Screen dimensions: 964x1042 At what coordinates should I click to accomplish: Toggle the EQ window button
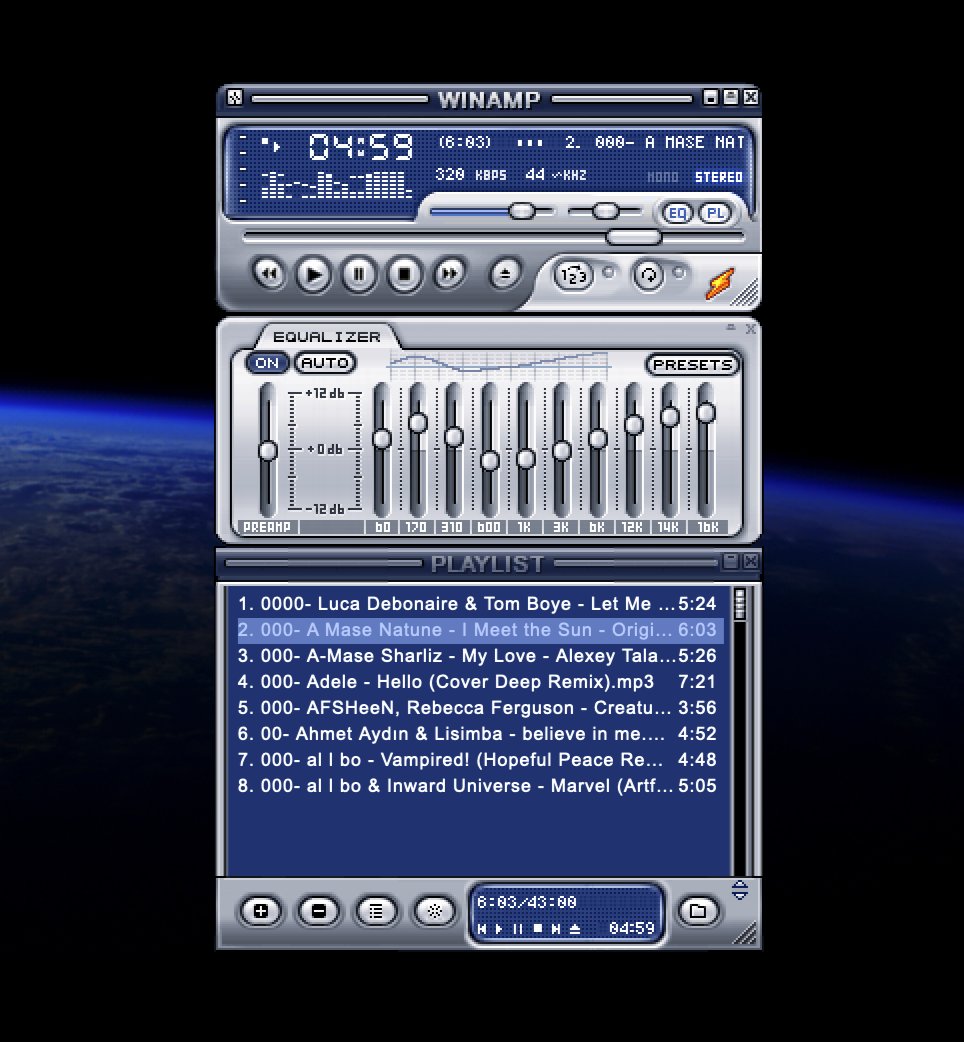(677, 213)
